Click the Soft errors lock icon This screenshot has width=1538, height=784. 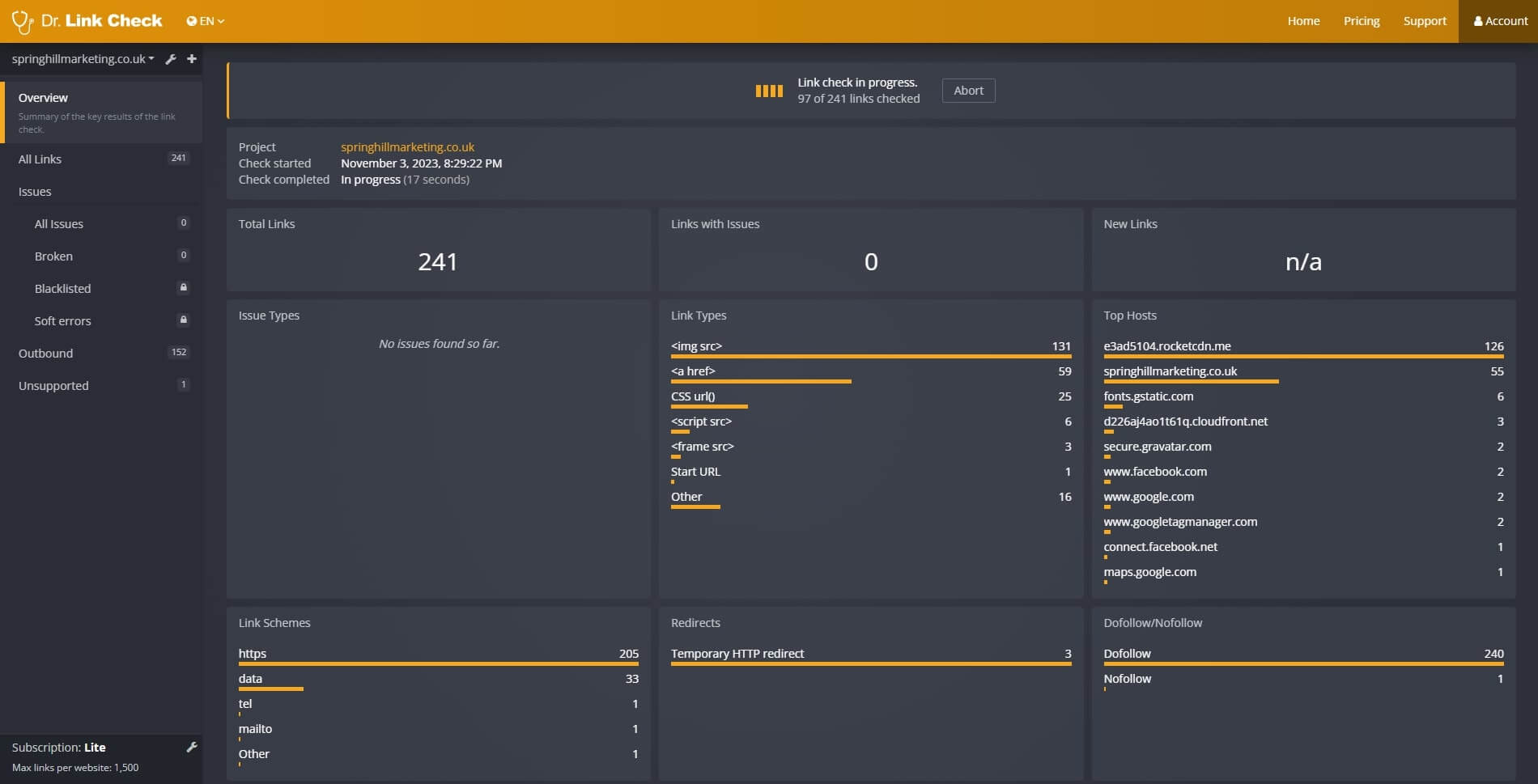tap(184, 320)
